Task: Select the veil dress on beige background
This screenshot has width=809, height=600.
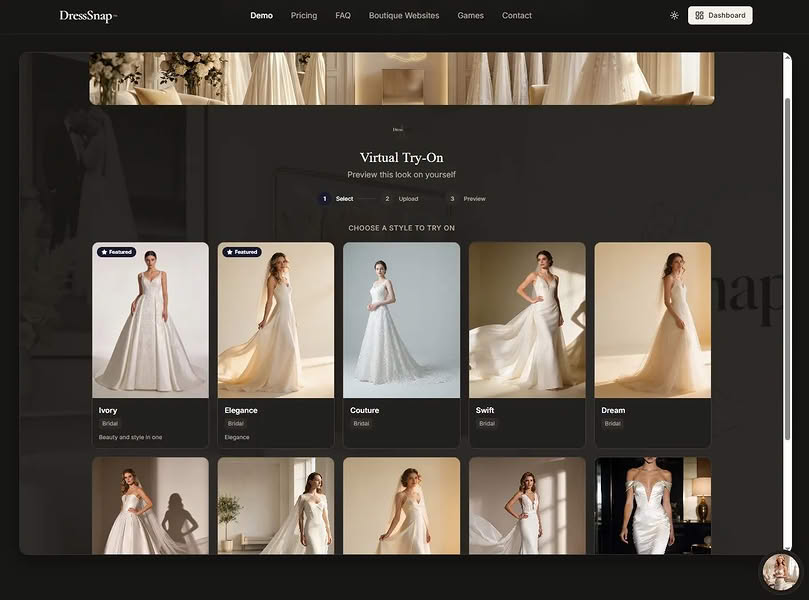Action: (x=401, y=506)
